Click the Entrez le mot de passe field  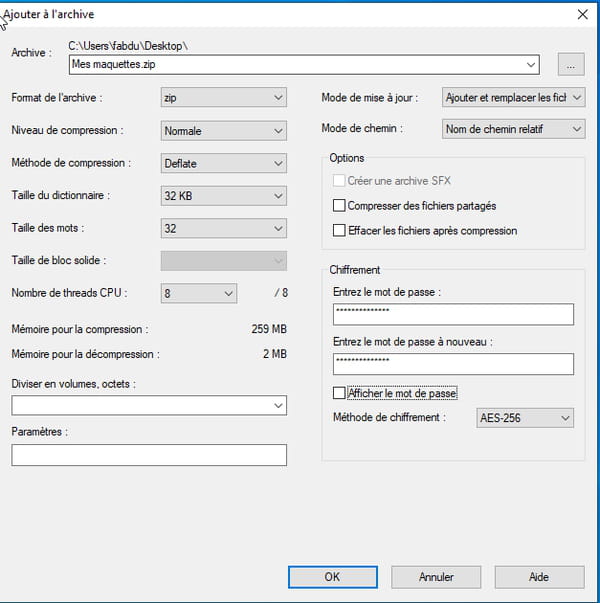coord(453,314)
